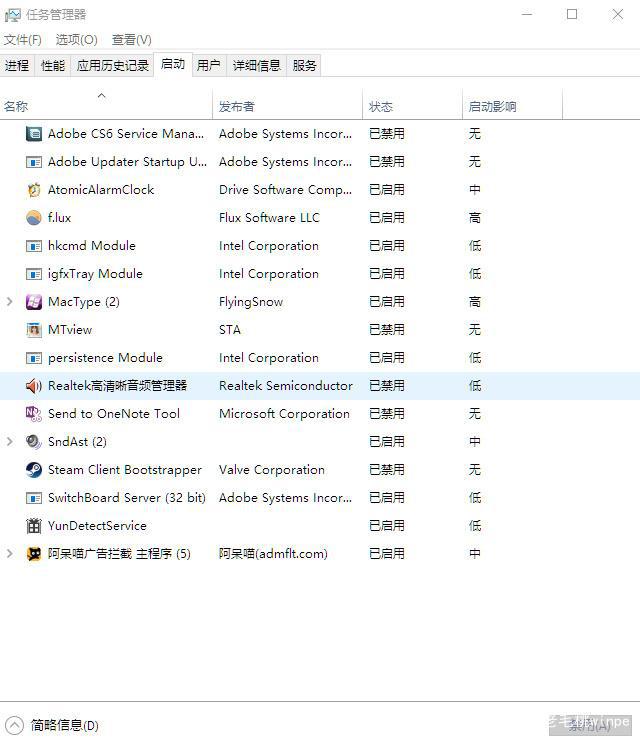Expand the SndAst (2) group
Image resolution: width=640 pixels, height=738 pixels.
tap(9, 442)
